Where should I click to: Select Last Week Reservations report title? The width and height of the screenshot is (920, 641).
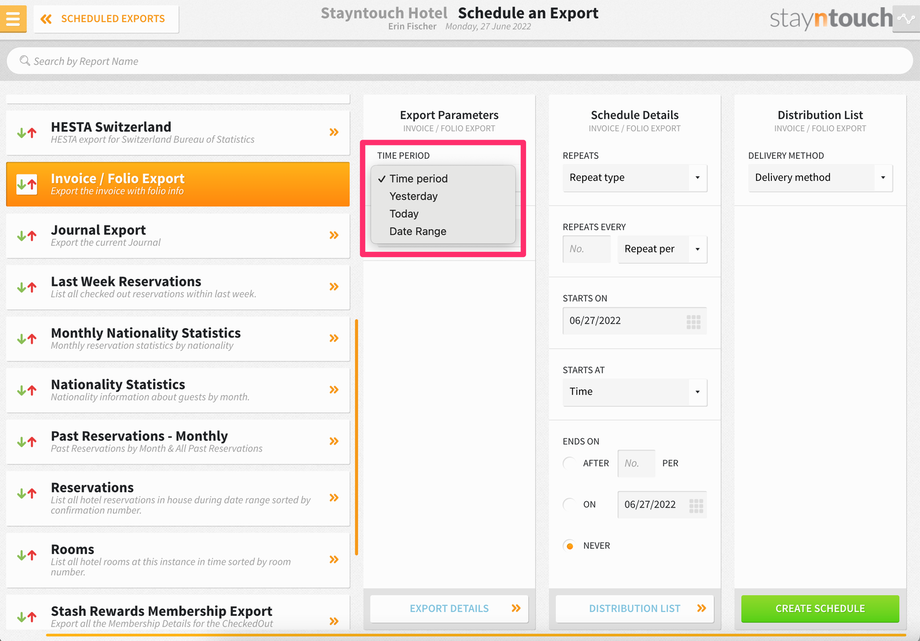(126, 281)
